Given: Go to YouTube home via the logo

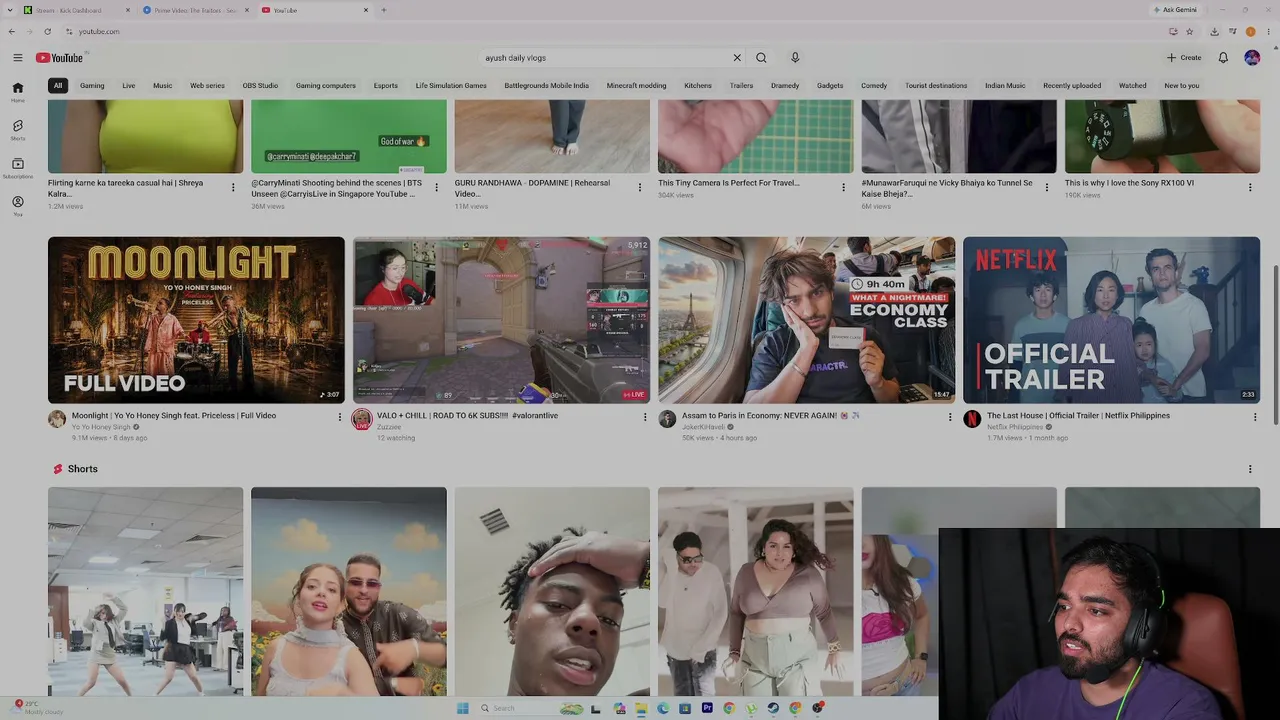Looking at the screenshot, I should [x=60, y=58].
